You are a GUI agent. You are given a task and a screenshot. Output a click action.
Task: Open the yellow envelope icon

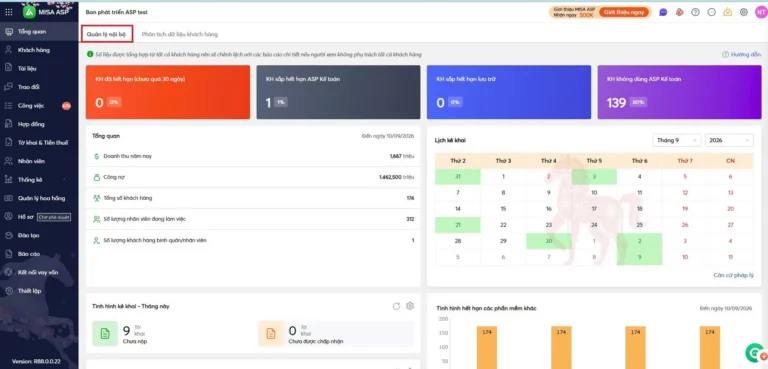pyautogui.click(x=728, y=12)
